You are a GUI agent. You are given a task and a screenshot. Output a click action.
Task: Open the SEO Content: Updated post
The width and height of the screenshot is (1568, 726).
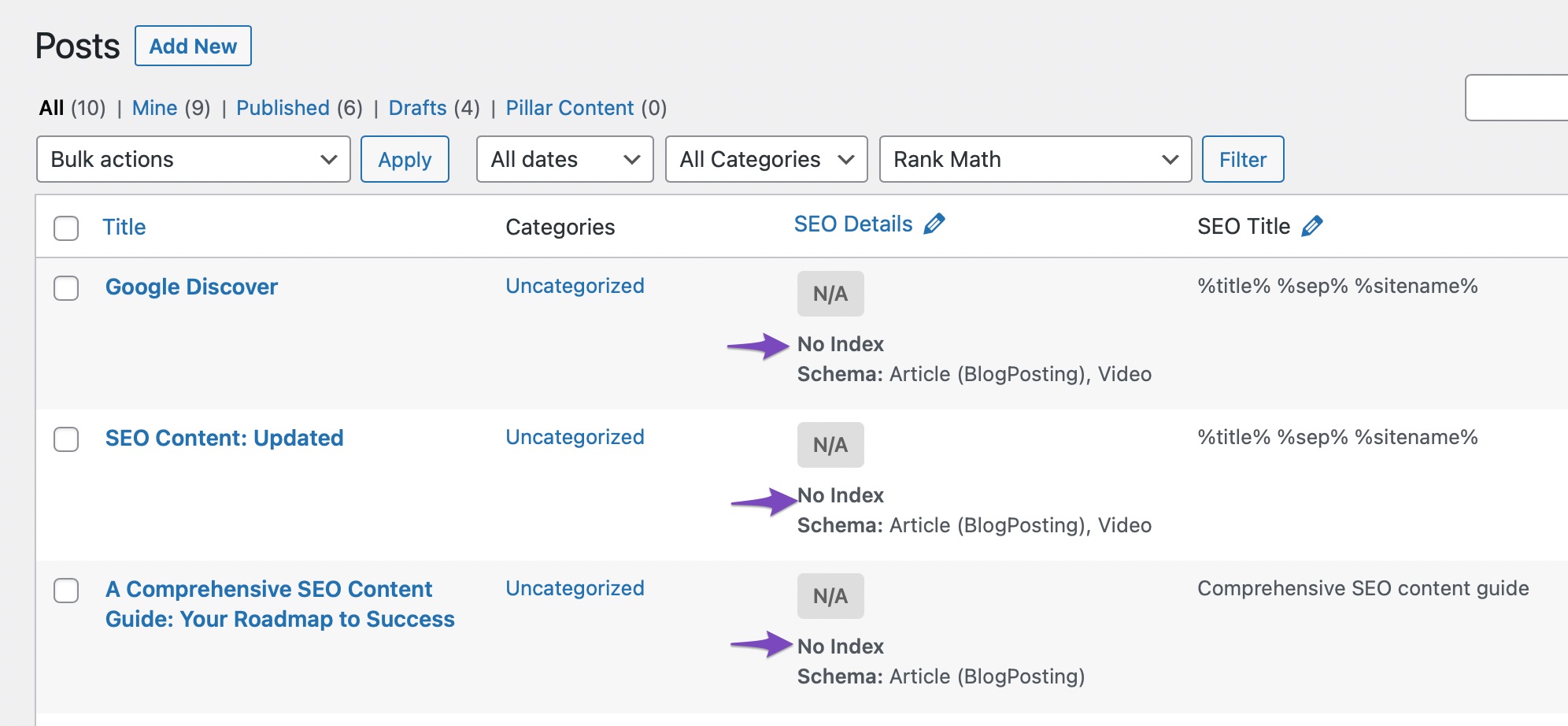[x=224, y=438]
